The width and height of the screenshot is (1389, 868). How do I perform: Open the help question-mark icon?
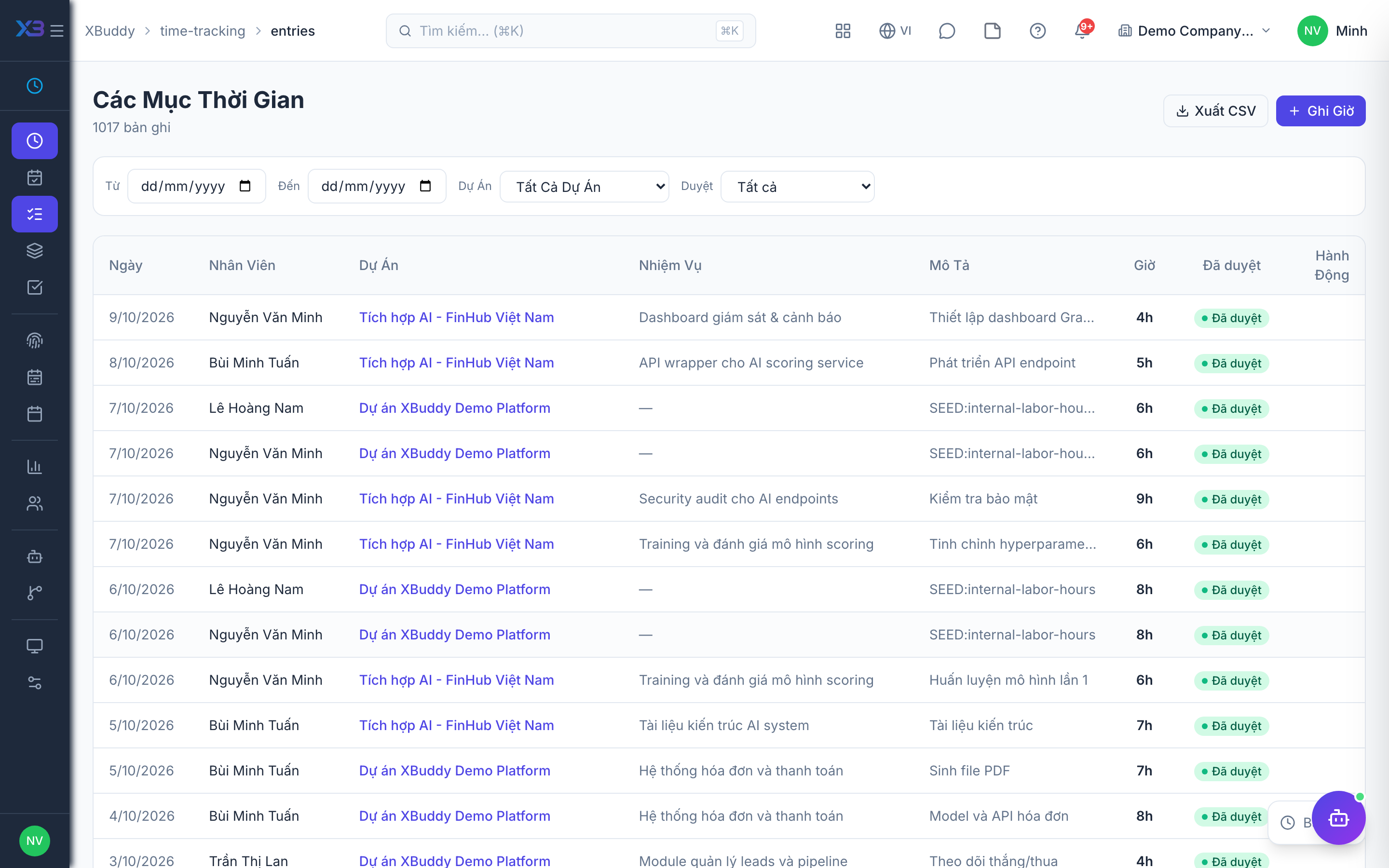click(1037, 30)
